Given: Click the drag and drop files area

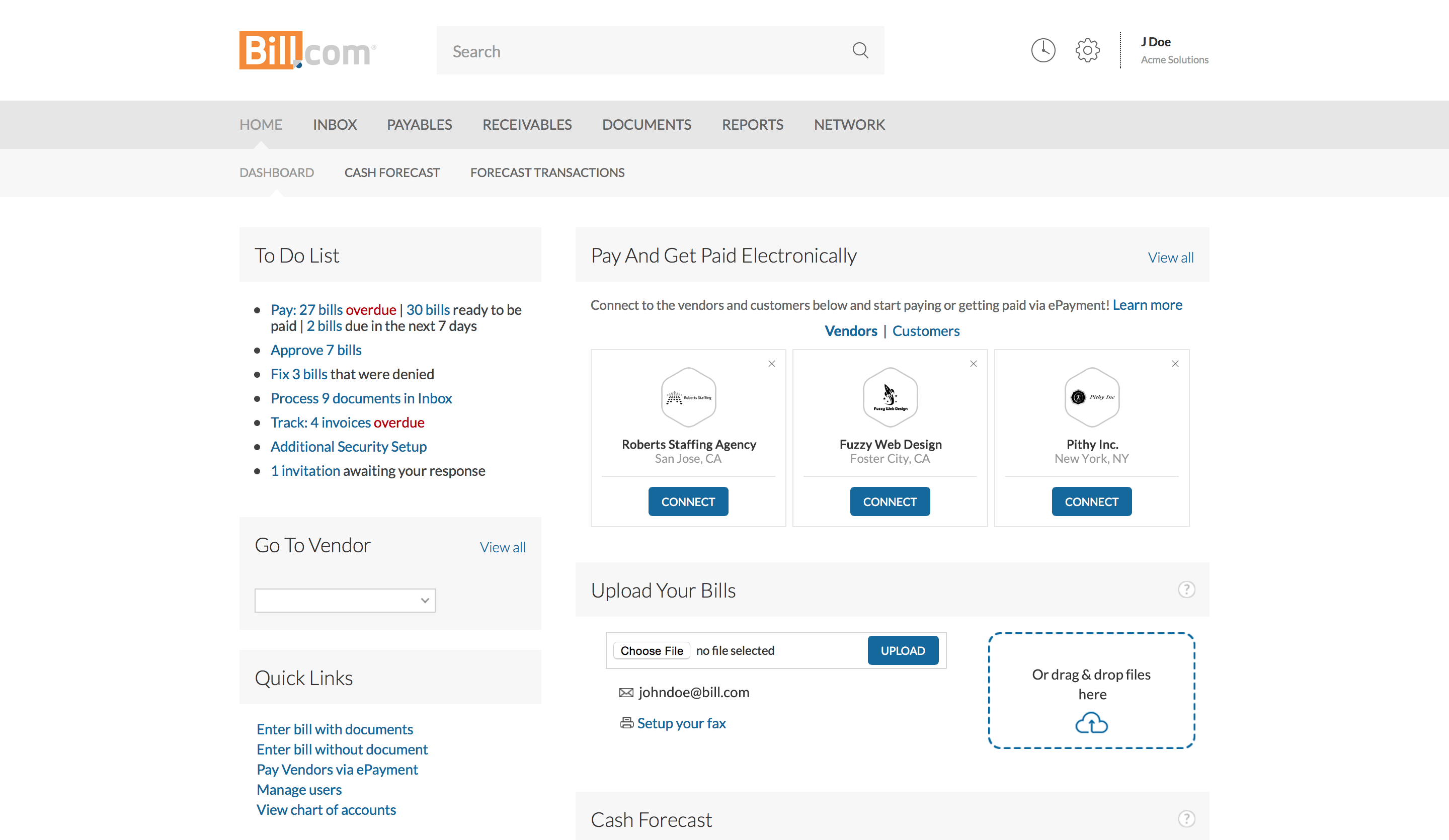Looking at the screenshot, I should 1090,690.
